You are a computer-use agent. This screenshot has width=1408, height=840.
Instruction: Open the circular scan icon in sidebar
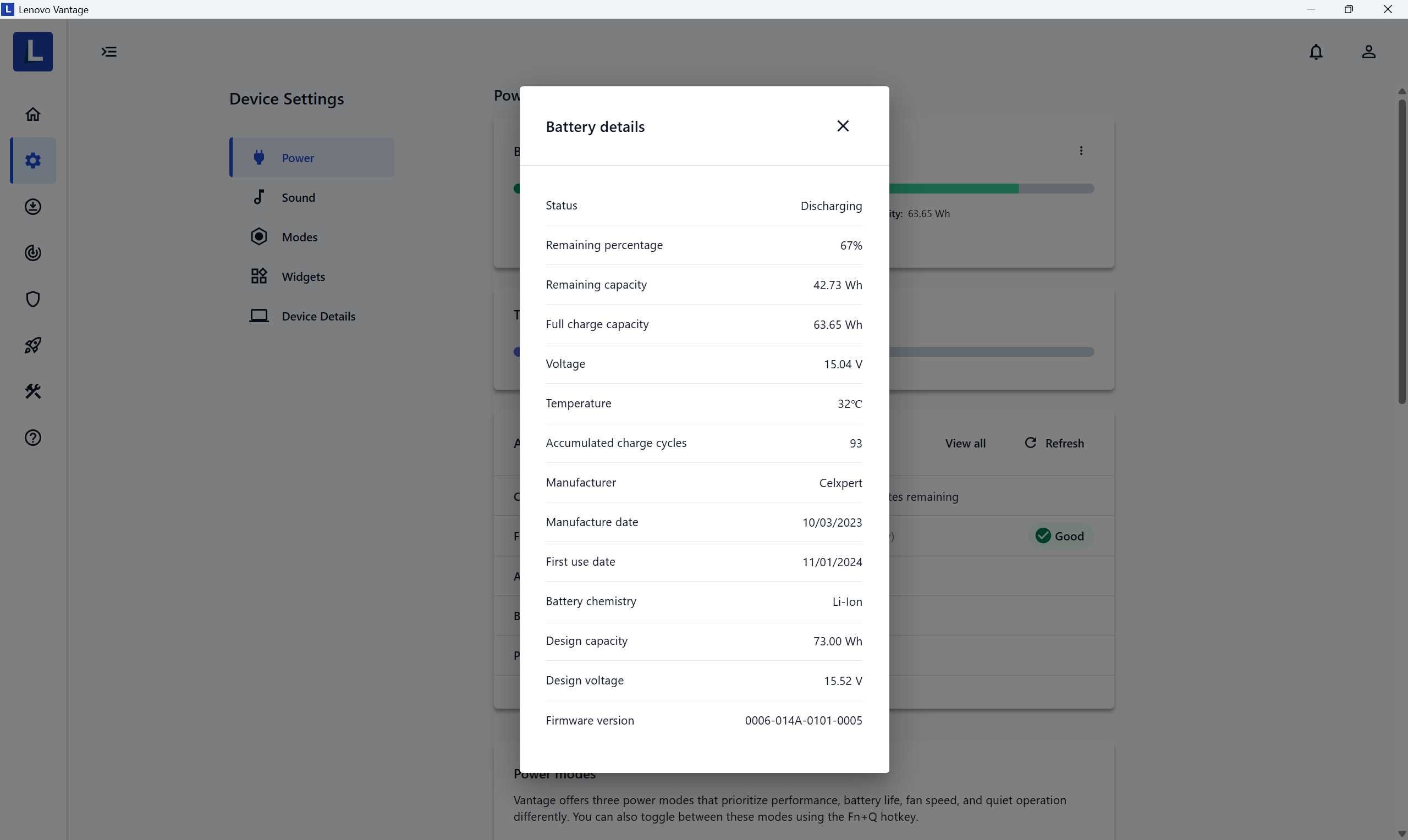tap(33, 252)
